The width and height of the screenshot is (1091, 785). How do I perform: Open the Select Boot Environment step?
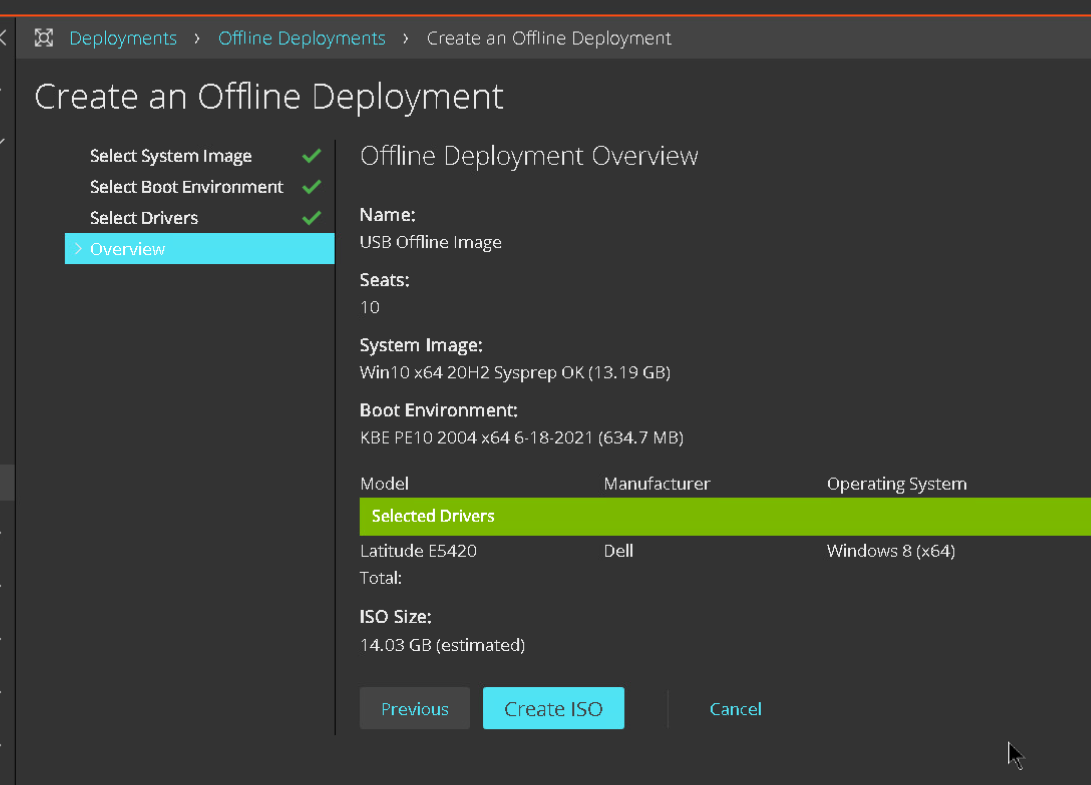[186, 186]
